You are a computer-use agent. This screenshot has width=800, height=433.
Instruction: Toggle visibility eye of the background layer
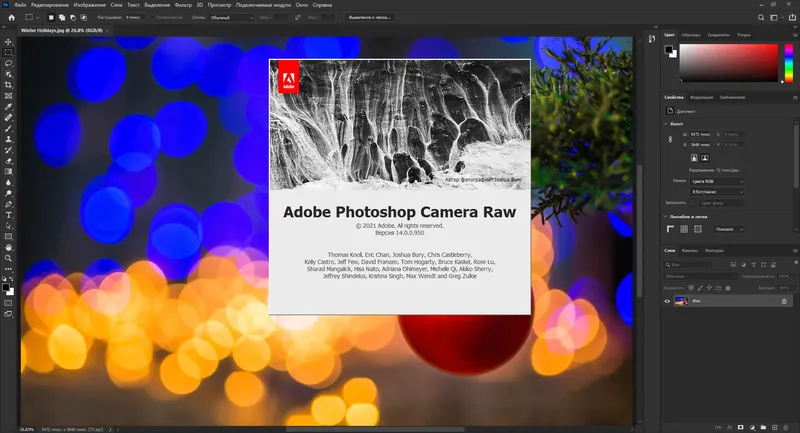click(x=667, y=301)
